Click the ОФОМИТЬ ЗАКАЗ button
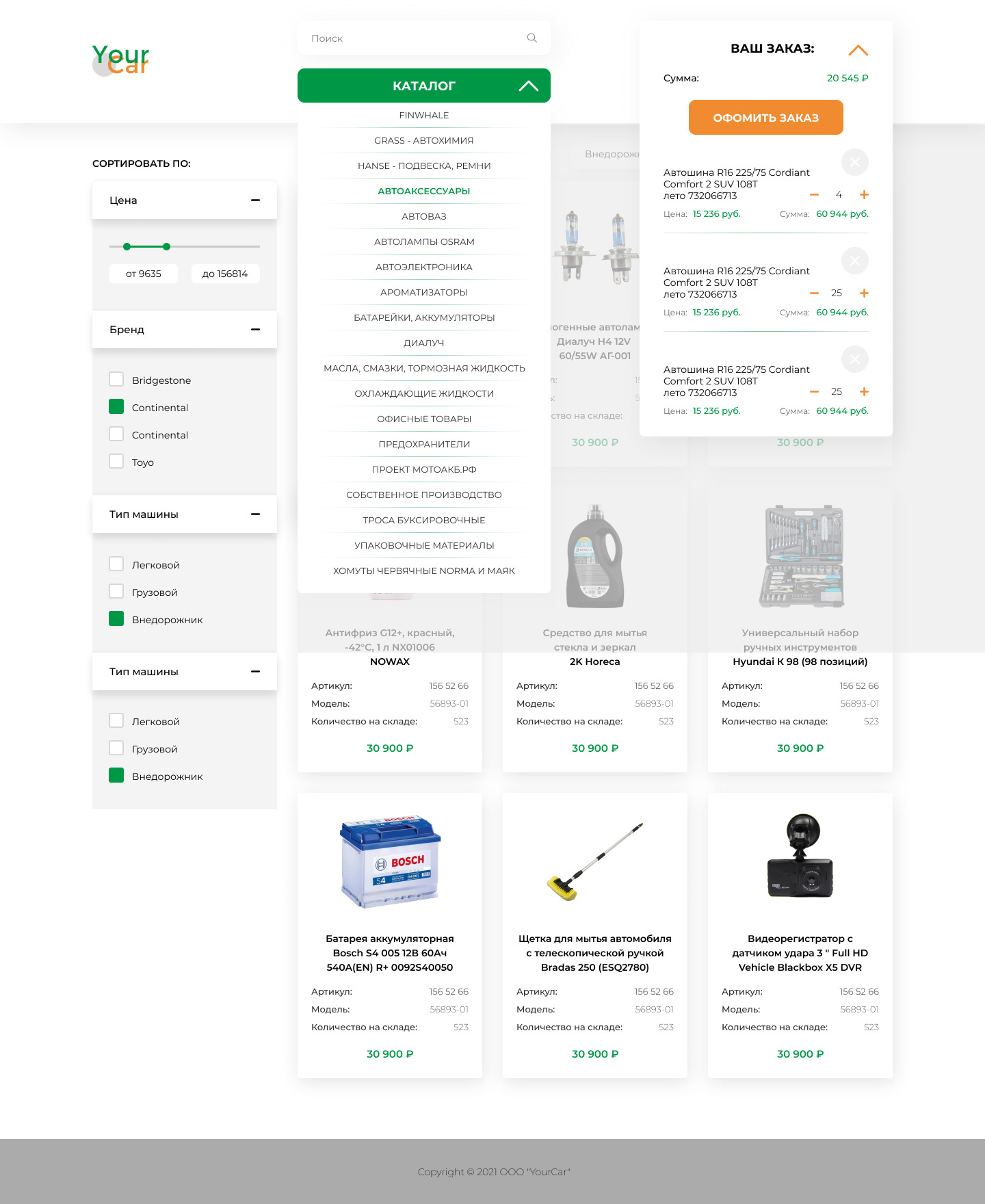The image size is (985, 1204). click(765, 118)
